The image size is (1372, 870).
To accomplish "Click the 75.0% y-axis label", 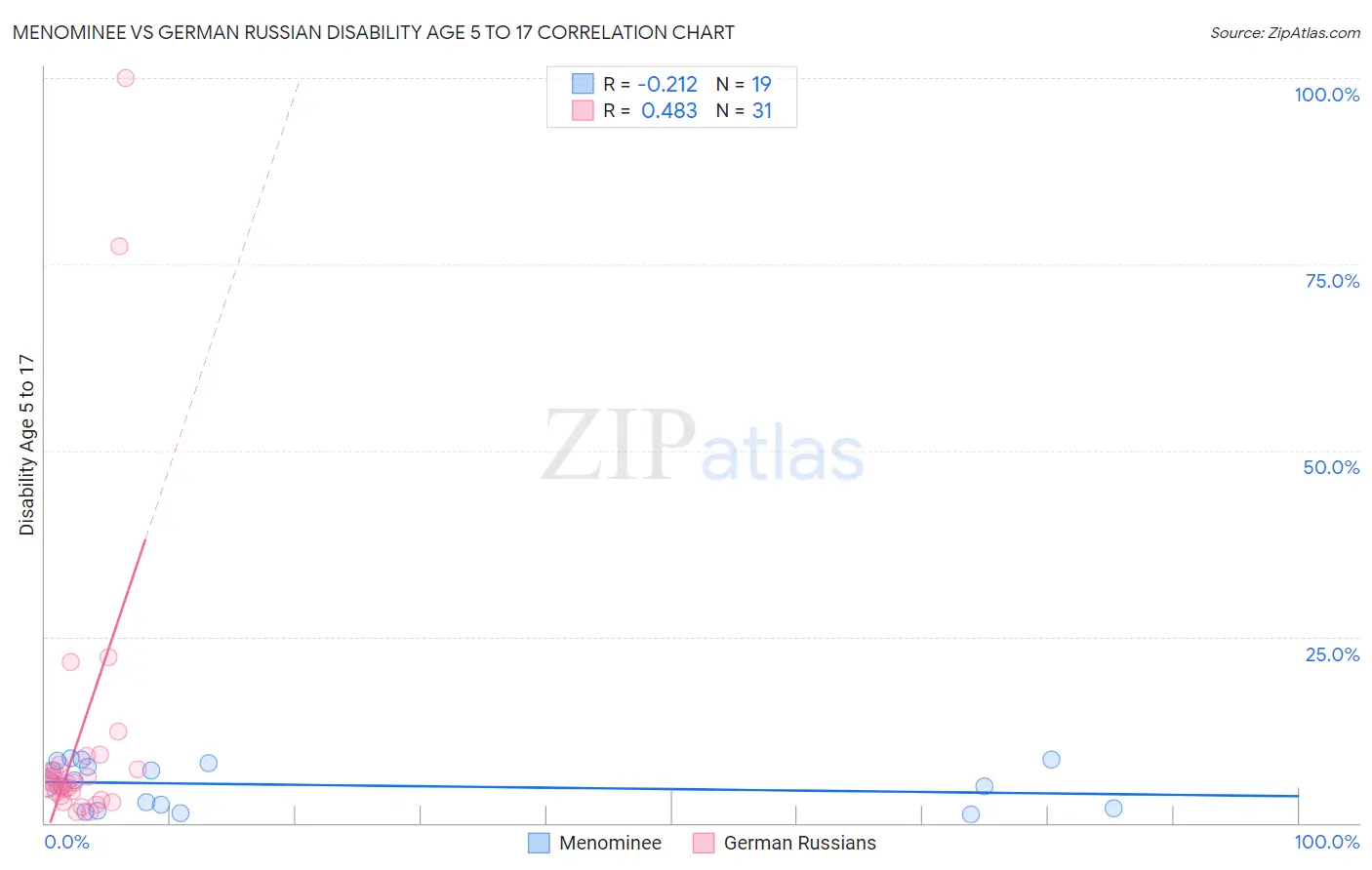I will [1332, 281].
